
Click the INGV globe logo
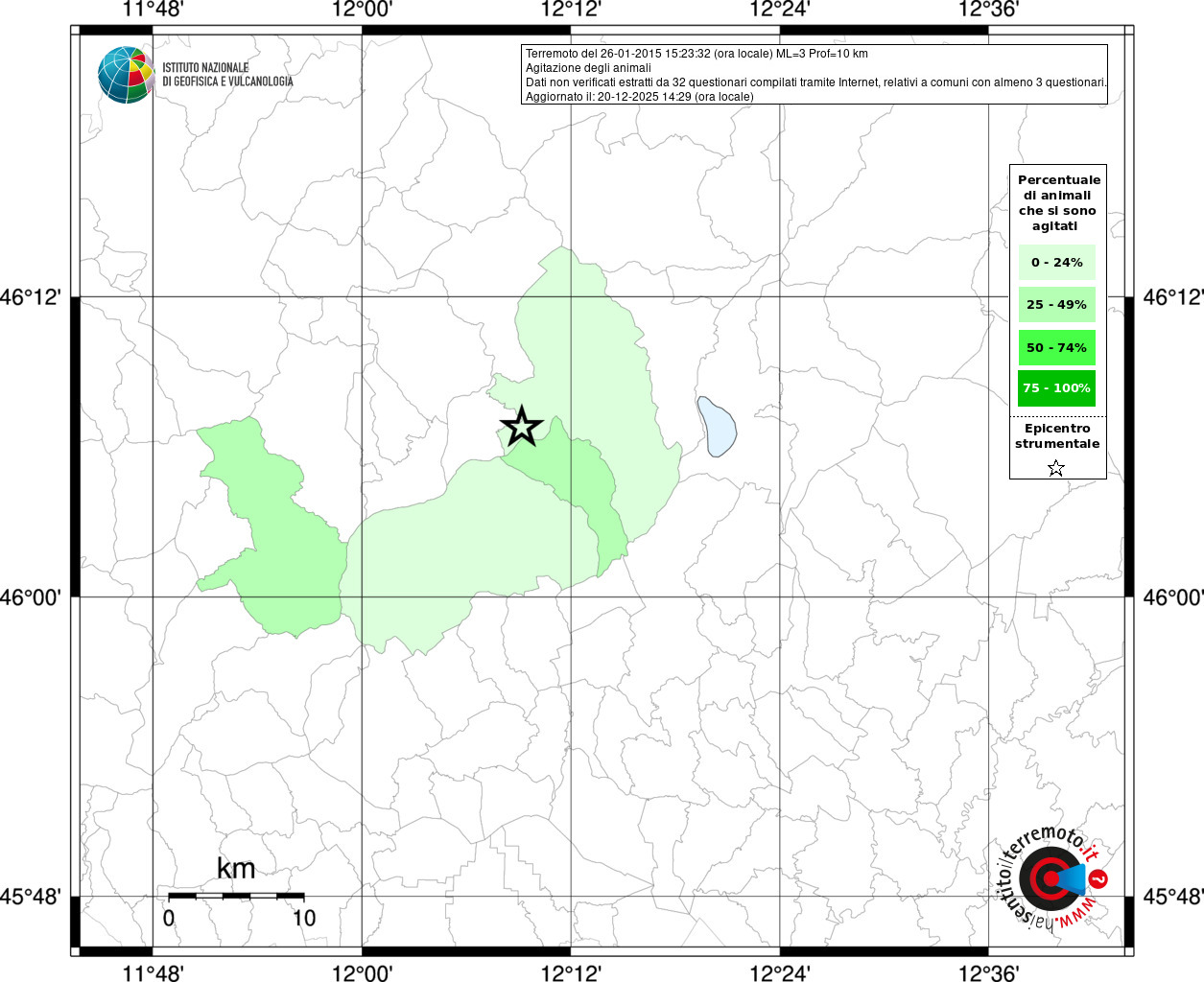[x=127, y=75]
